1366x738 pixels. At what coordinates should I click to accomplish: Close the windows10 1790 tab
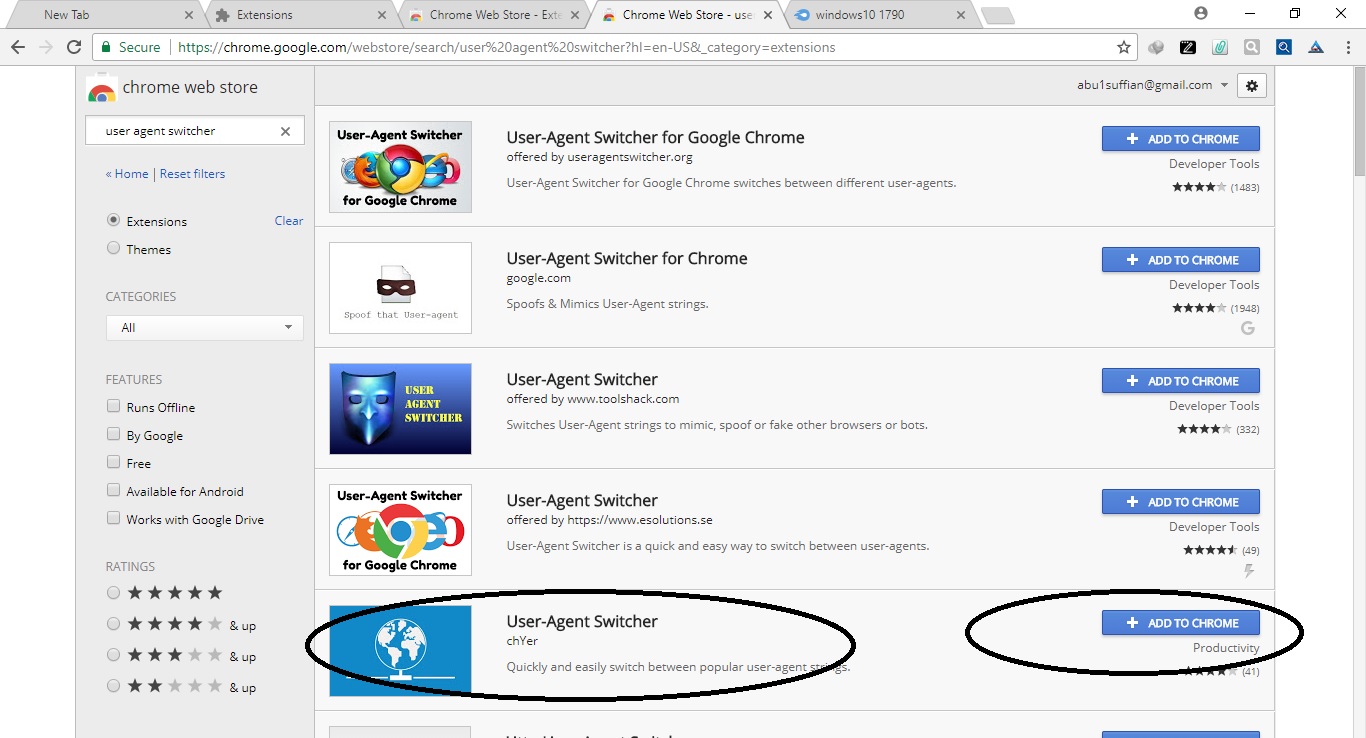[961, 15]
